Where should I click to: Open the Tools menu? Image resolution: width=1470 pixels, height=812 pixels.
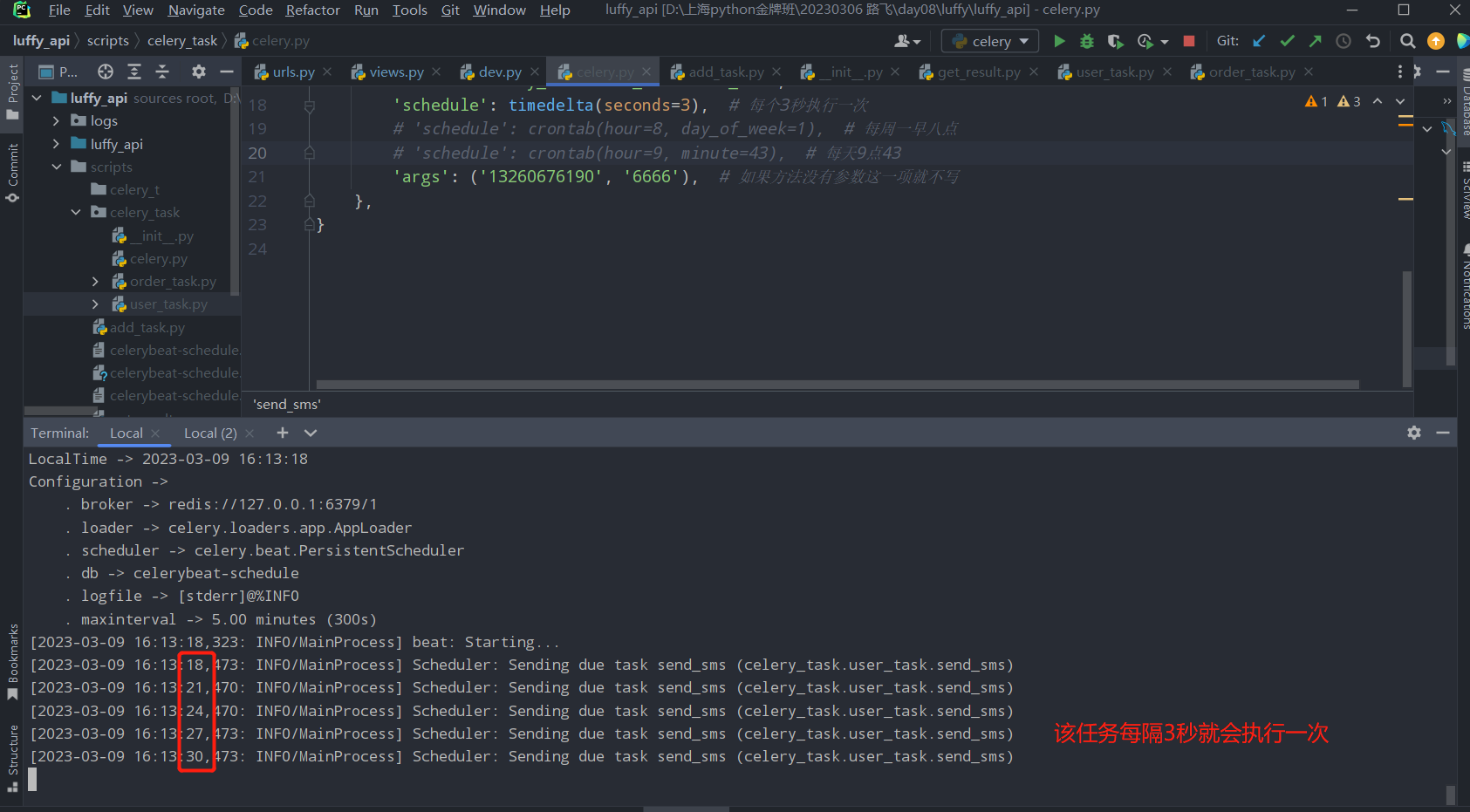coord(409,10)
